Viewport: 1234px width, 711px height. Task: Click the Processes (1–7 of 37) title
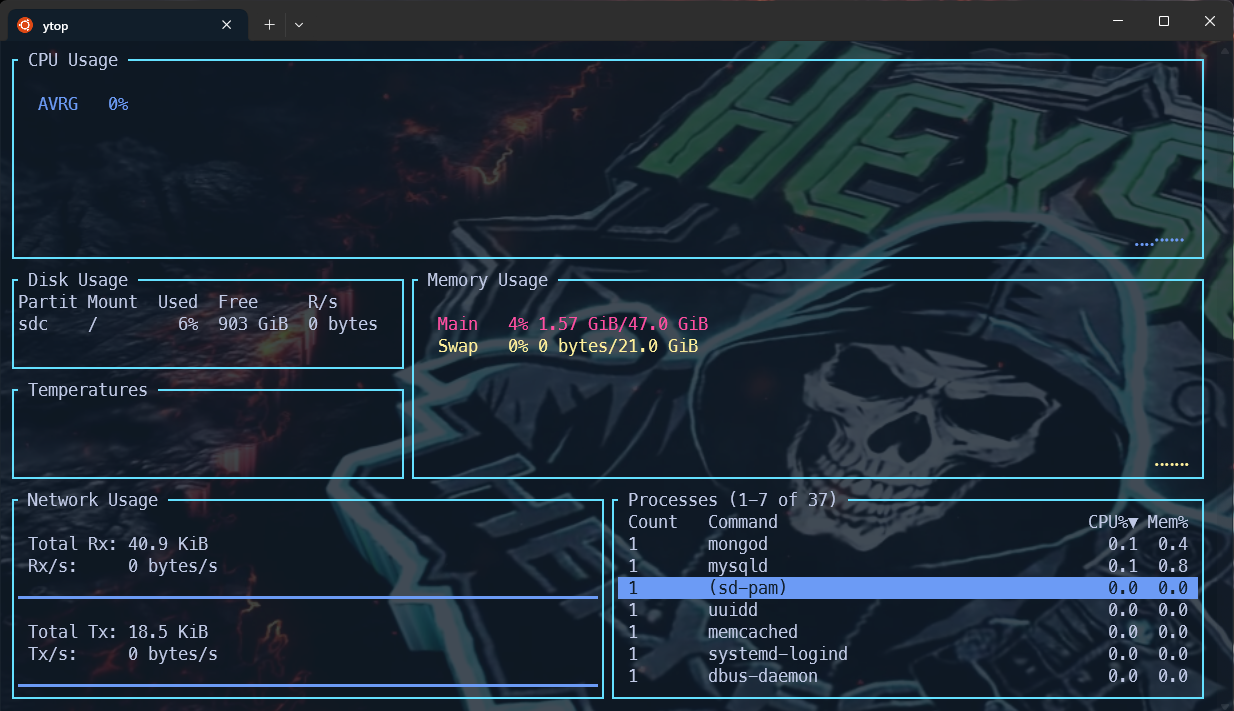(x=733, y=500)
